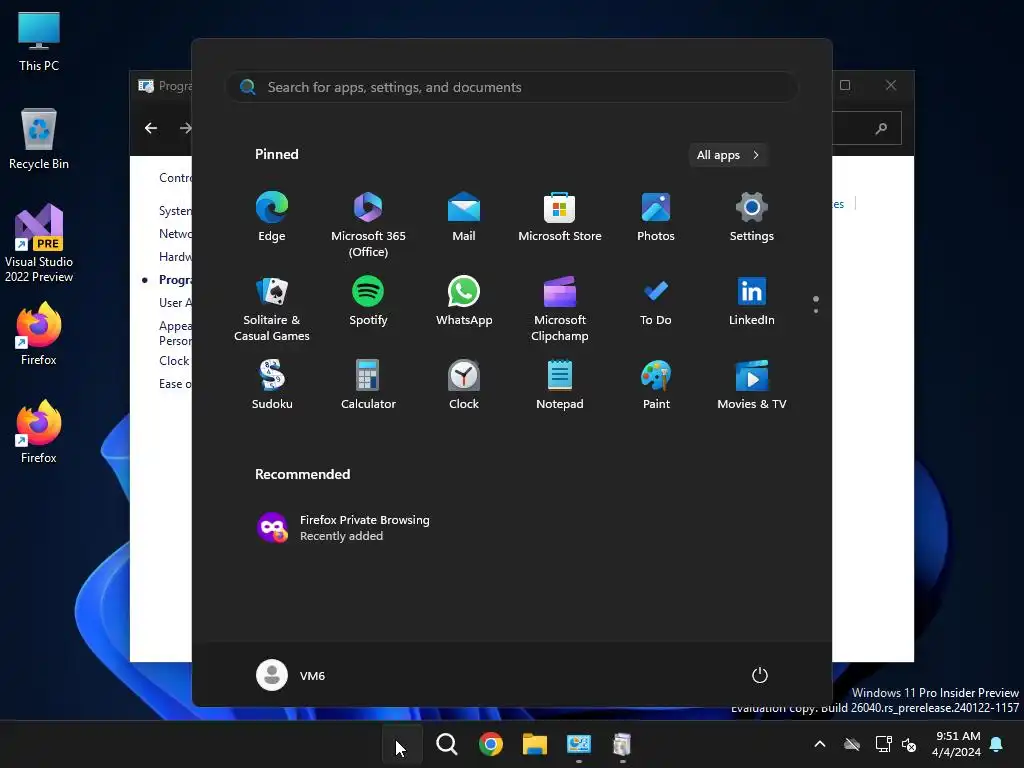Image resolution: width=1024 pixels, height=768 pixels.
Task: Click search icon in Control Panel window
Action: [882, 129]
